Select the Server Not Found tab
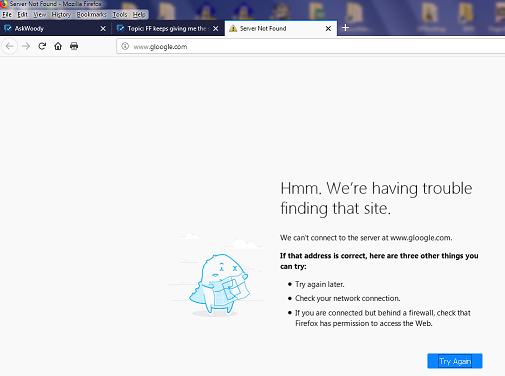The image size is (505, 376). (x=281, y=28)
